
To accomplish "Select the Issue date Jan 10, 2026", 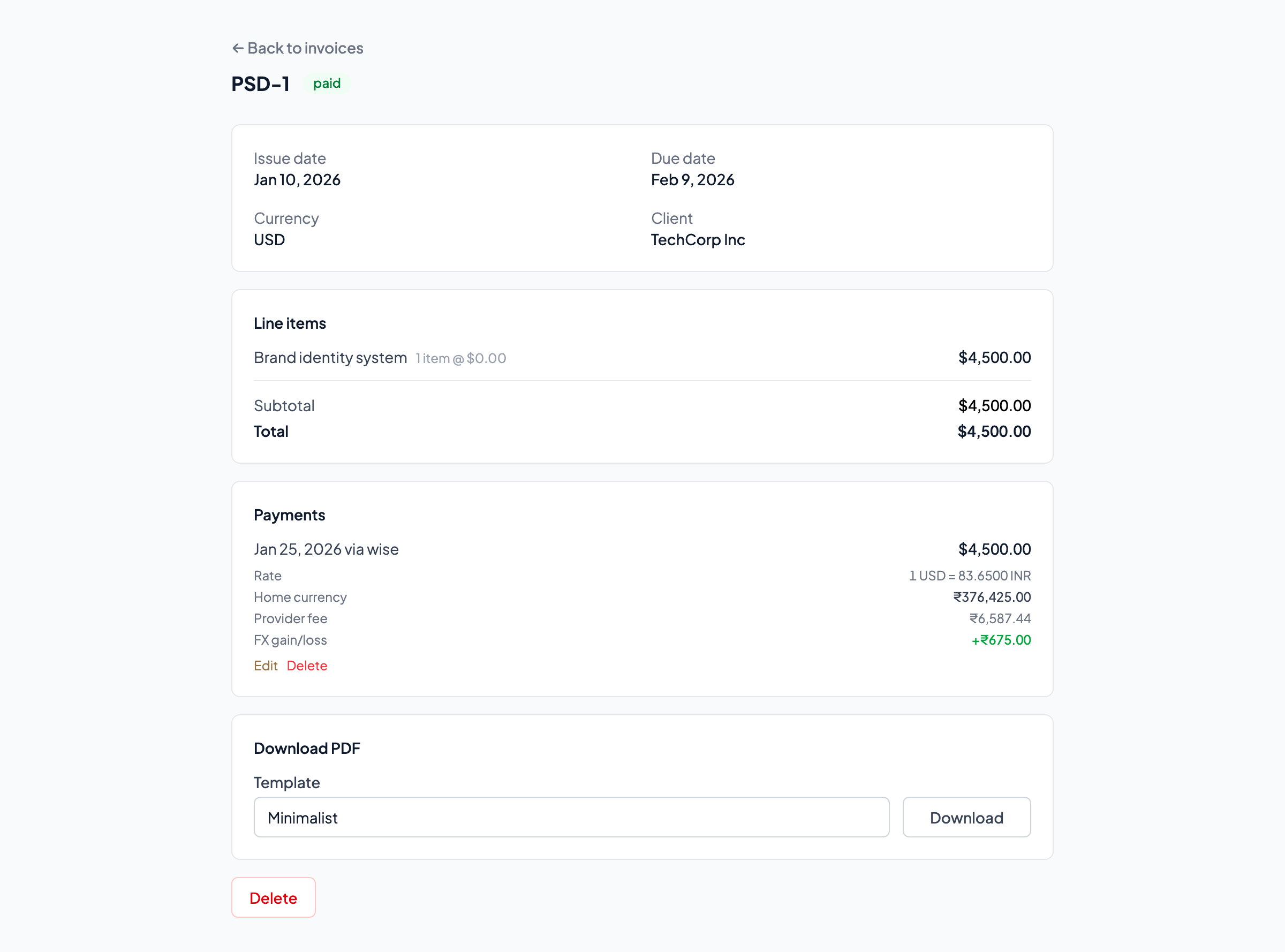I will [297, 180].
